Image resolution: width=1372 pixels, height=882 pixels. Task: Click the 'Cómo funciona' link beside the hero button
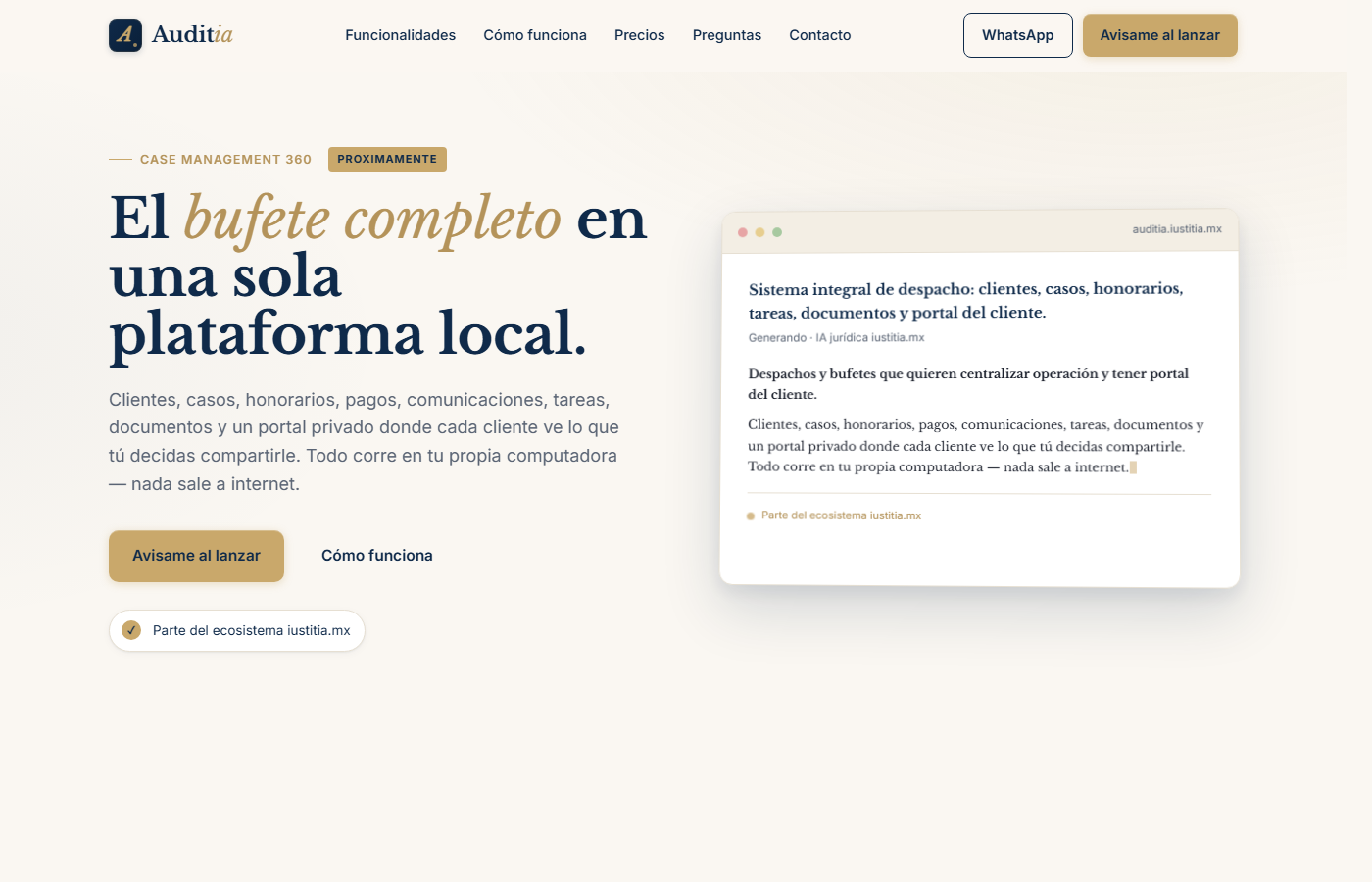click(x=376, y=555)
